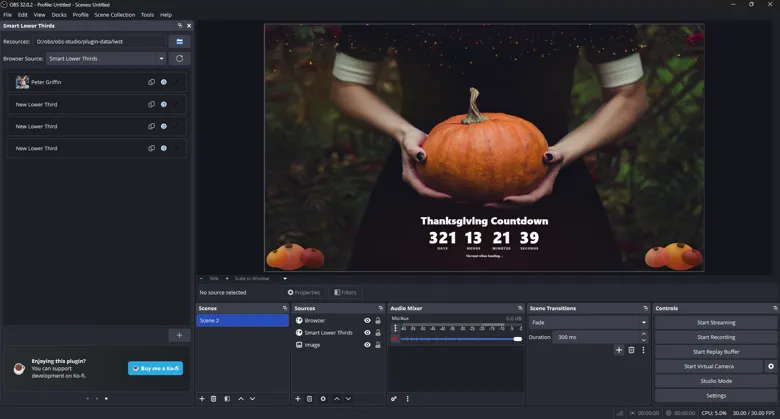The width and height of the screenshot is (780, 419).
Task: Click the Resources path input field
Action: (x=99, y=41)
